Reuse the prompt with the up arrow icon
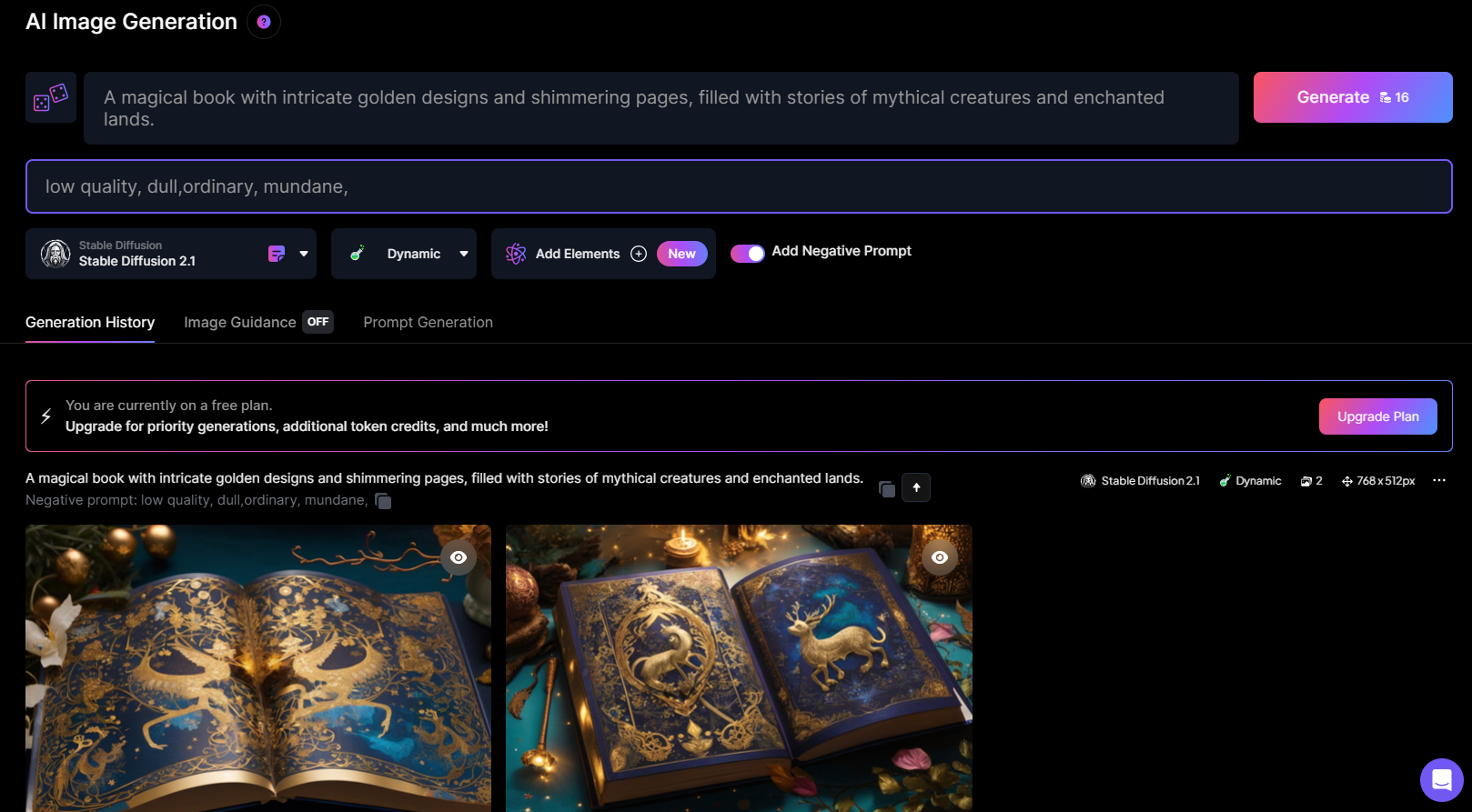1472x812 pixels. point(916,487)
